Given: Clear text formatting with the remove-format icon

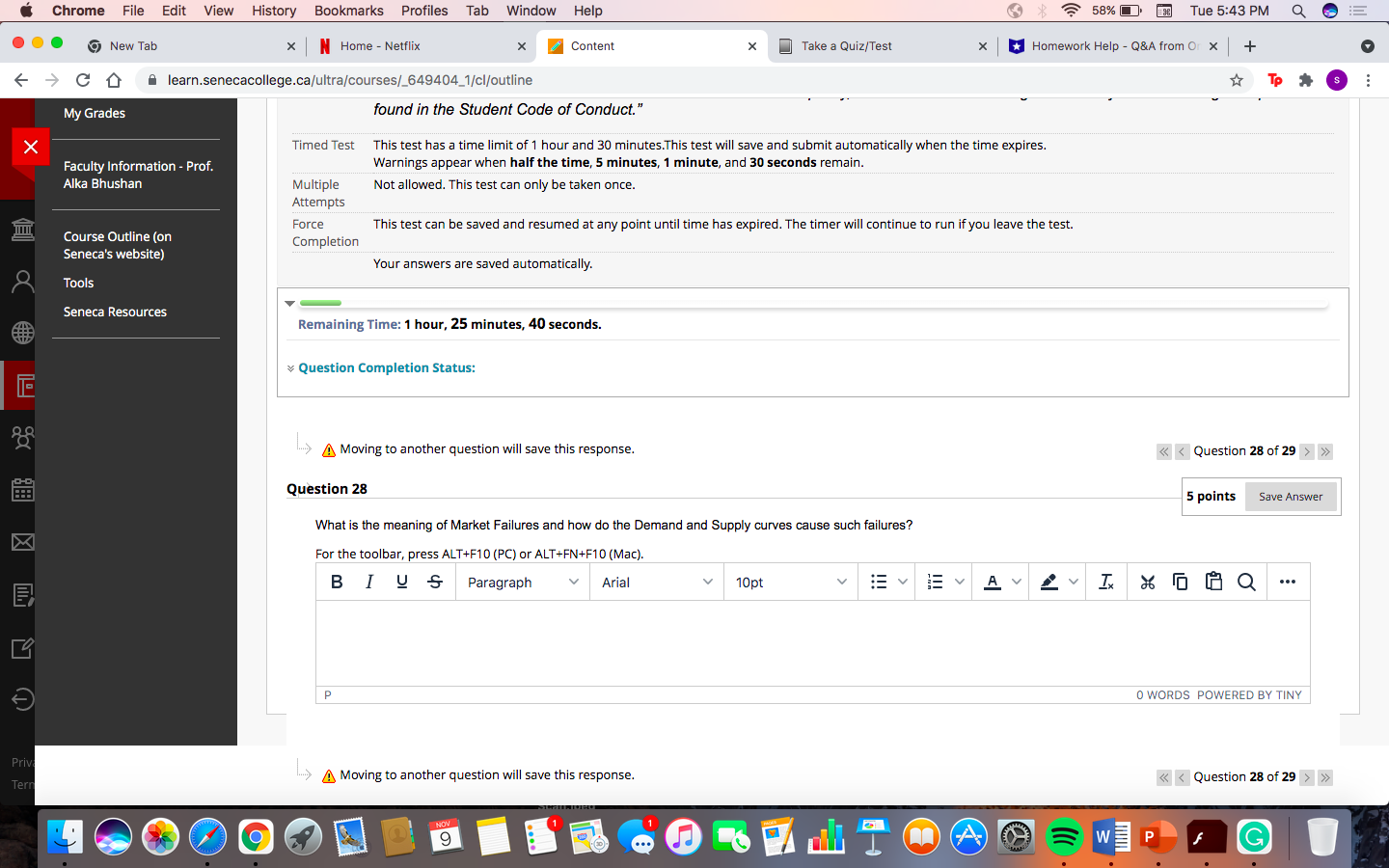Looking at the screenshot, I should pyautogui.click(x=1106, y=582).
